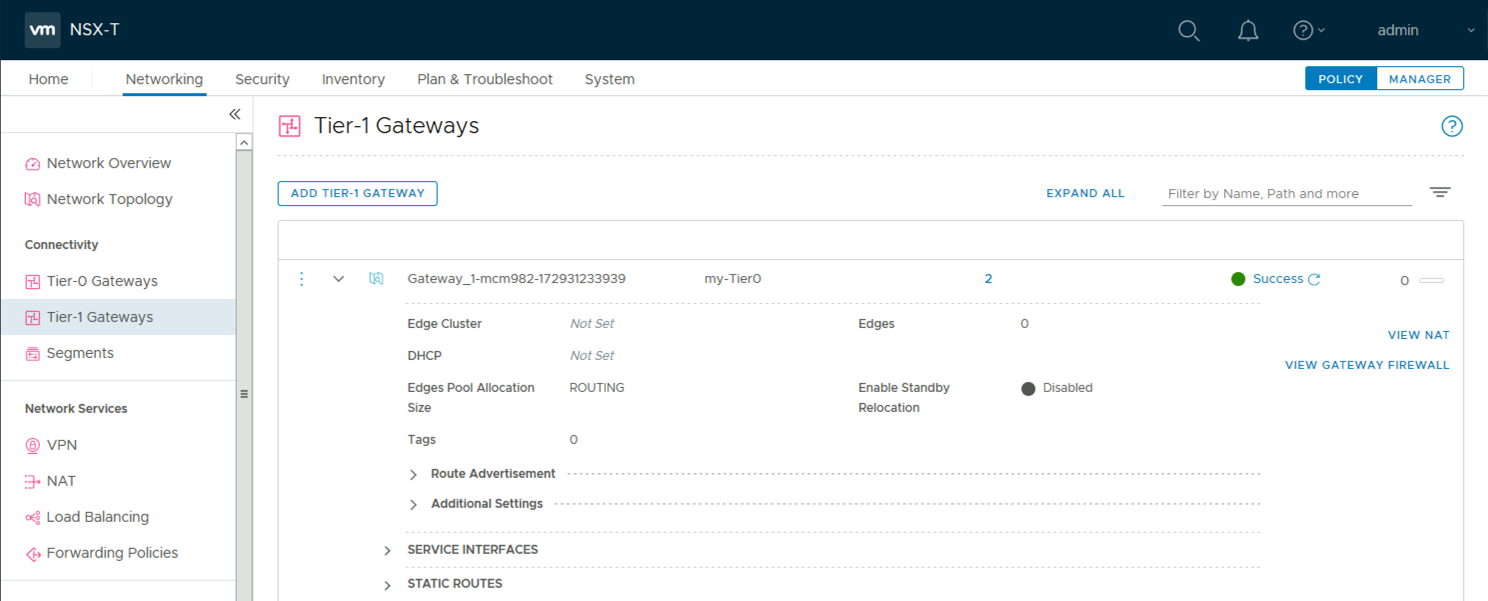The image size is (1488, 601).
Task: Expand Additional Settings section
Action: tap(414, 505)
